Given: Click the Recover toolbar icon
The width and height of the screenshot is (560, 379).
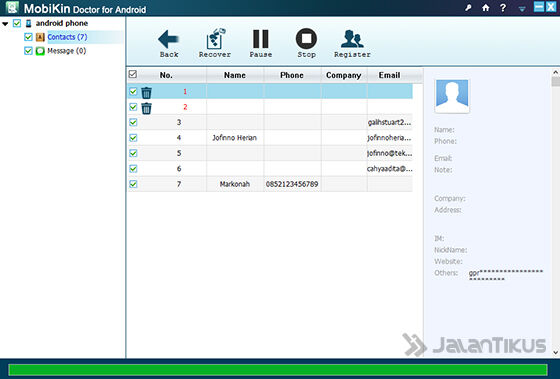Looking at the screenshot, I should tap(215, 39).
